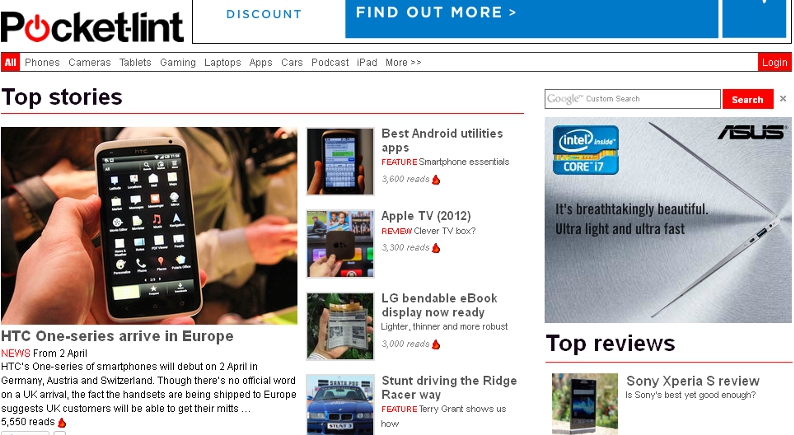The width and height of the screenshot is (794, 435).
Task: Select the All category tab
Action: [10, 62]
